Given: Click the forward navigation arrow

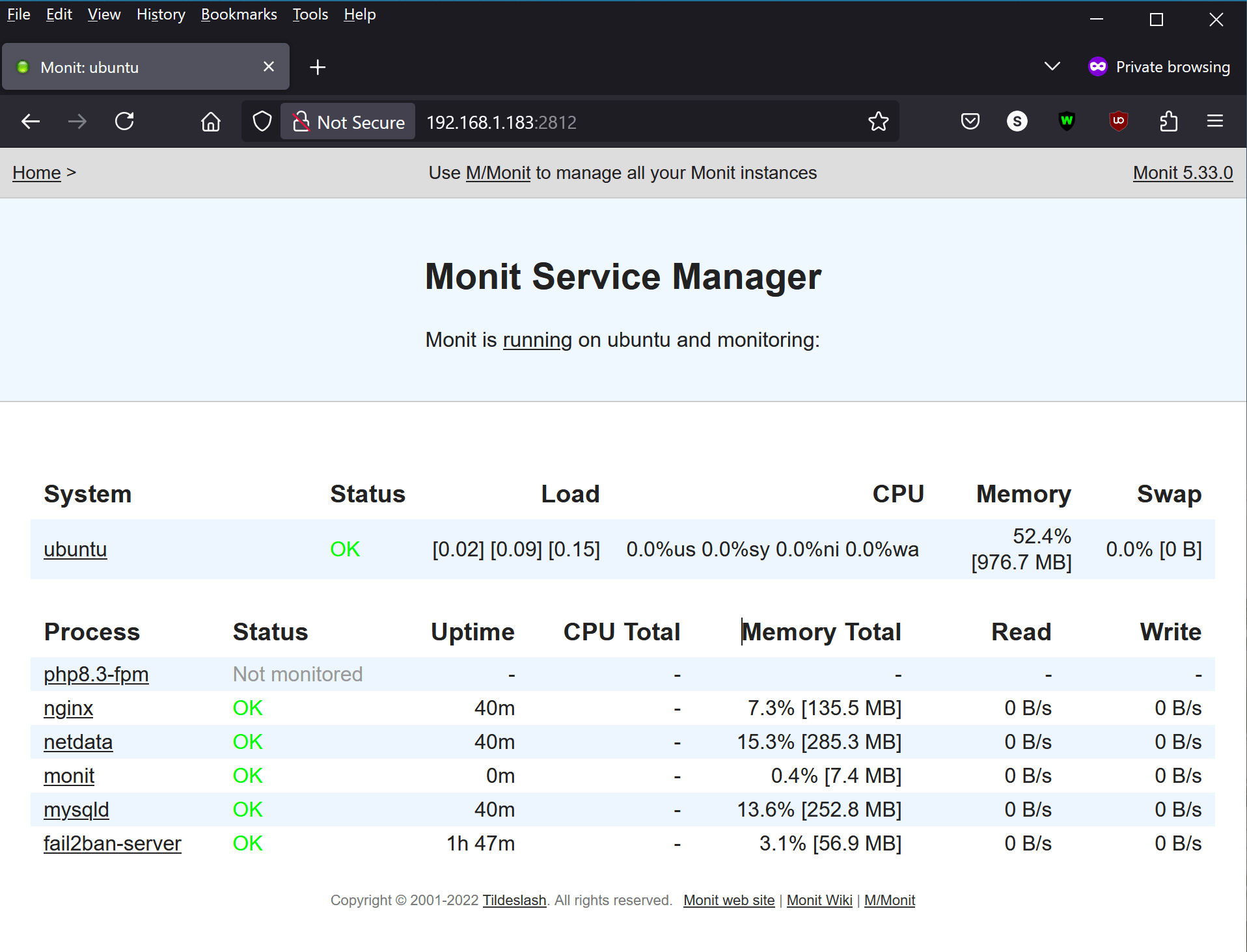Looking at the screenshot, I should (x=77, y=122).
